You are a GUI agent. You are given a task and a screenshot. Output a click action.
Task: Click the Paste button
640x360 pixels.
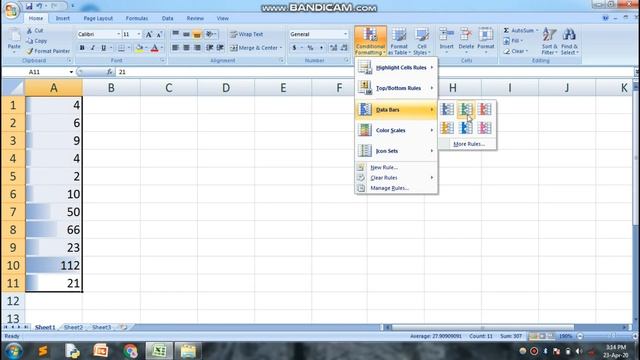point(14,41)
